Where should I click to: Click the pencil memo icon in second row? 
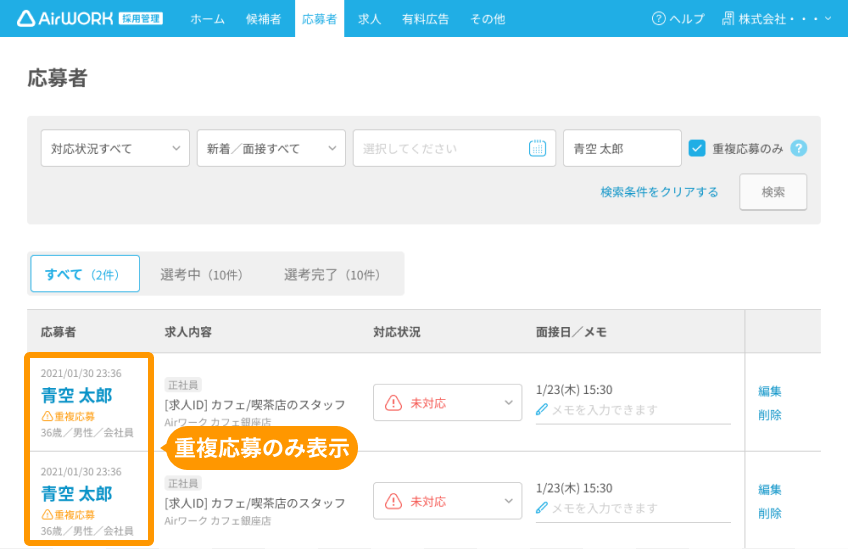pyautogui.click(x=541, y=508)
